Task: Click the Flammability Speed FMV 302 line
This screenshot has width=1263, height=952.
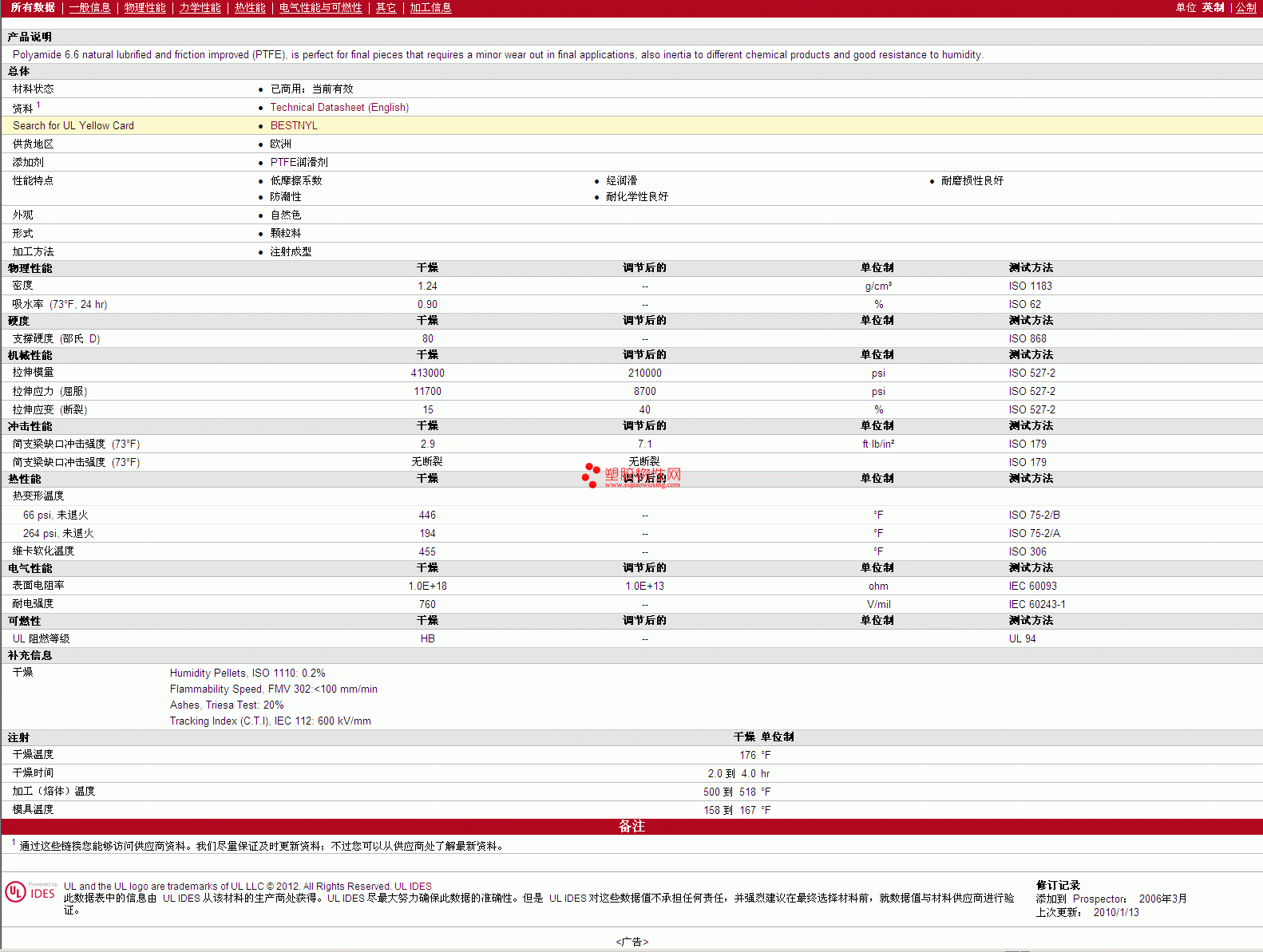Action: click(x=273, y=689)
